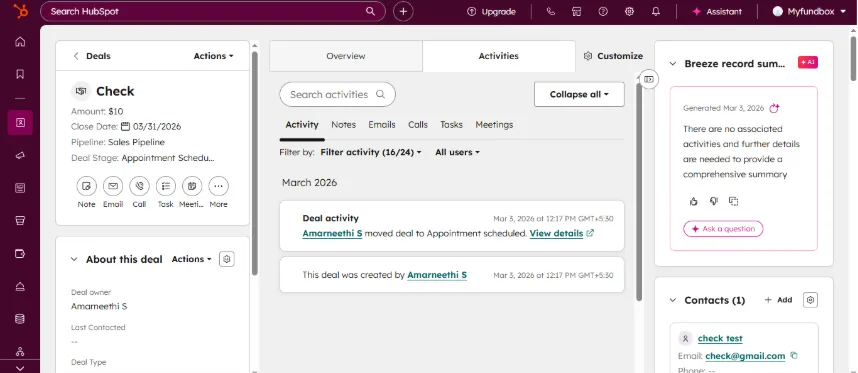Open the CRM contacts sidebar icon
Viewport: 858px width, 373px height.
(20, 123)
